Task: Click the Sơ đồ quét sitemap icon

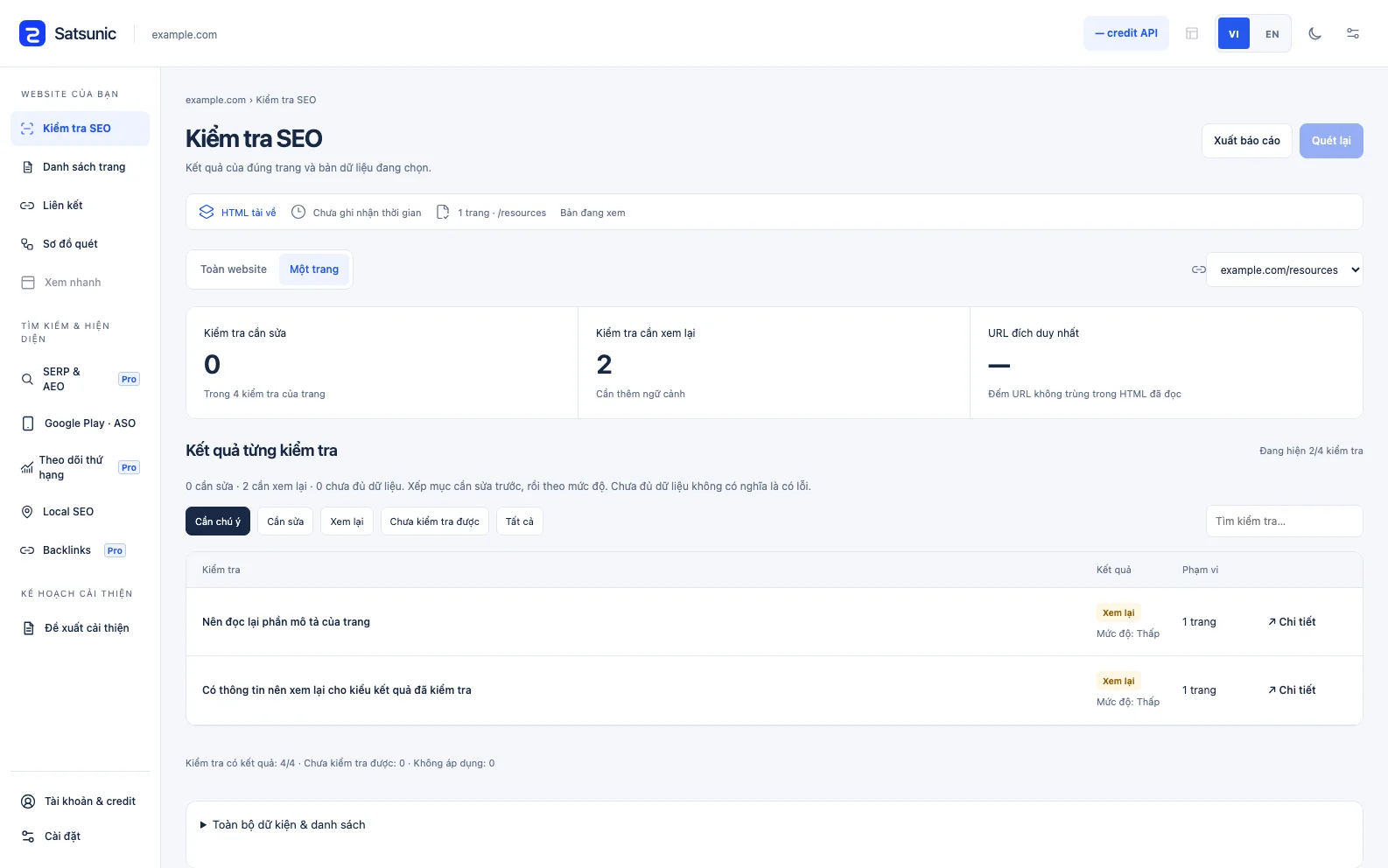Action: click(27, 244)
